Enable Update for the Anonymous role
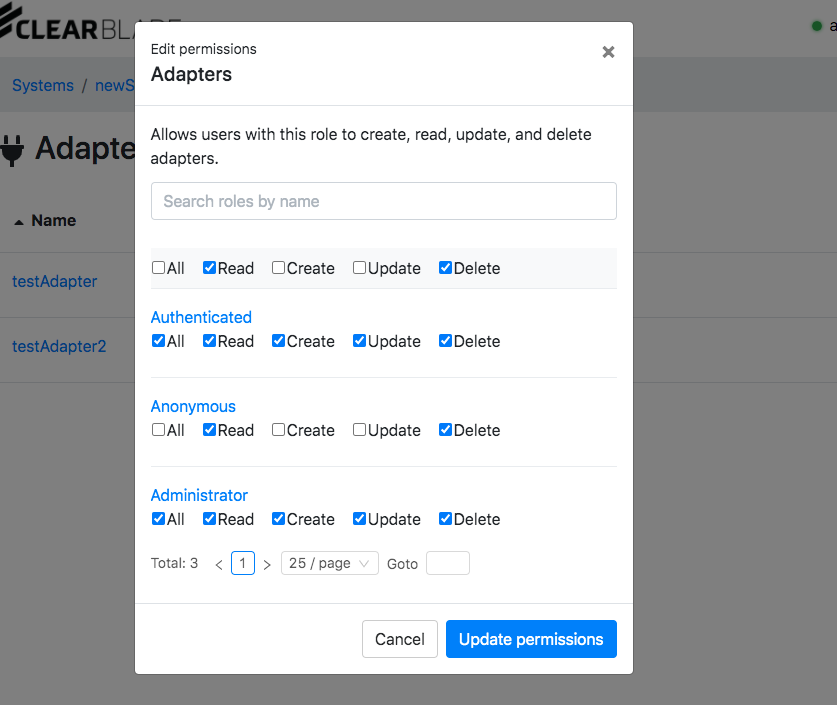This screenshot has height=705, width=837. [x=359, y=430]
